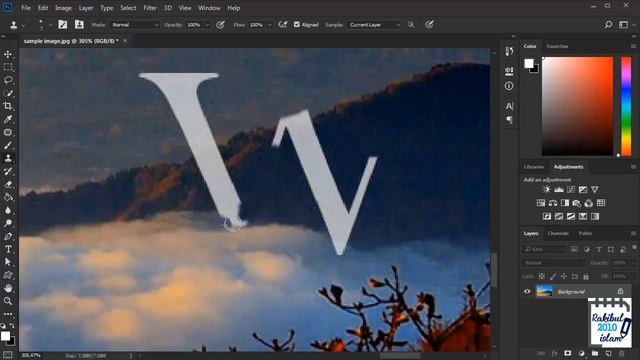This screenshot has height=360, width=640.
Task: Select the Lasso tool
Action: 8,80
